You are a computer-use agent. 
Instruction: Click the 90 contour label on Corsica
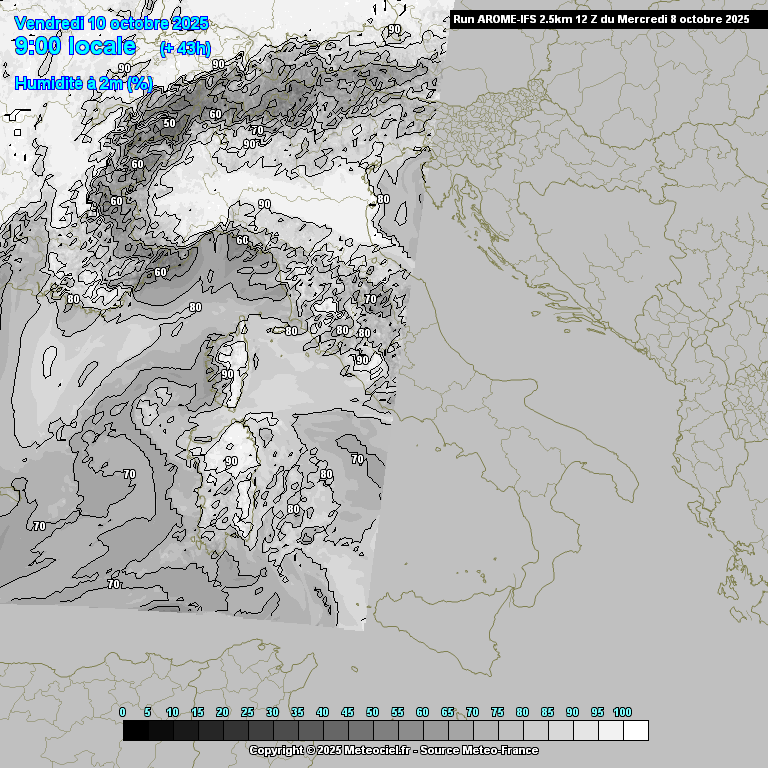pos(228,374)
